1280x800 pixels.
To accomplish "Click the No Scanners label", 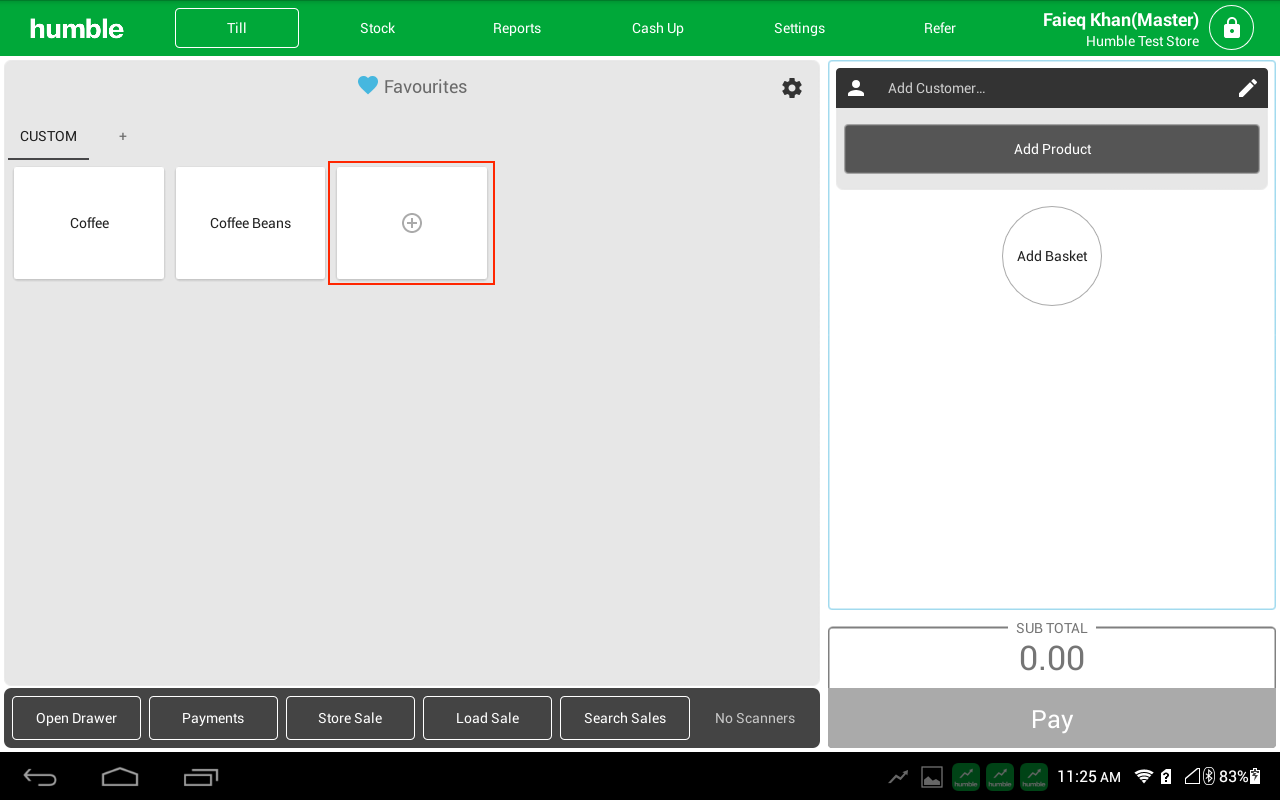I will pyautogui.click(x=755, y=718).
